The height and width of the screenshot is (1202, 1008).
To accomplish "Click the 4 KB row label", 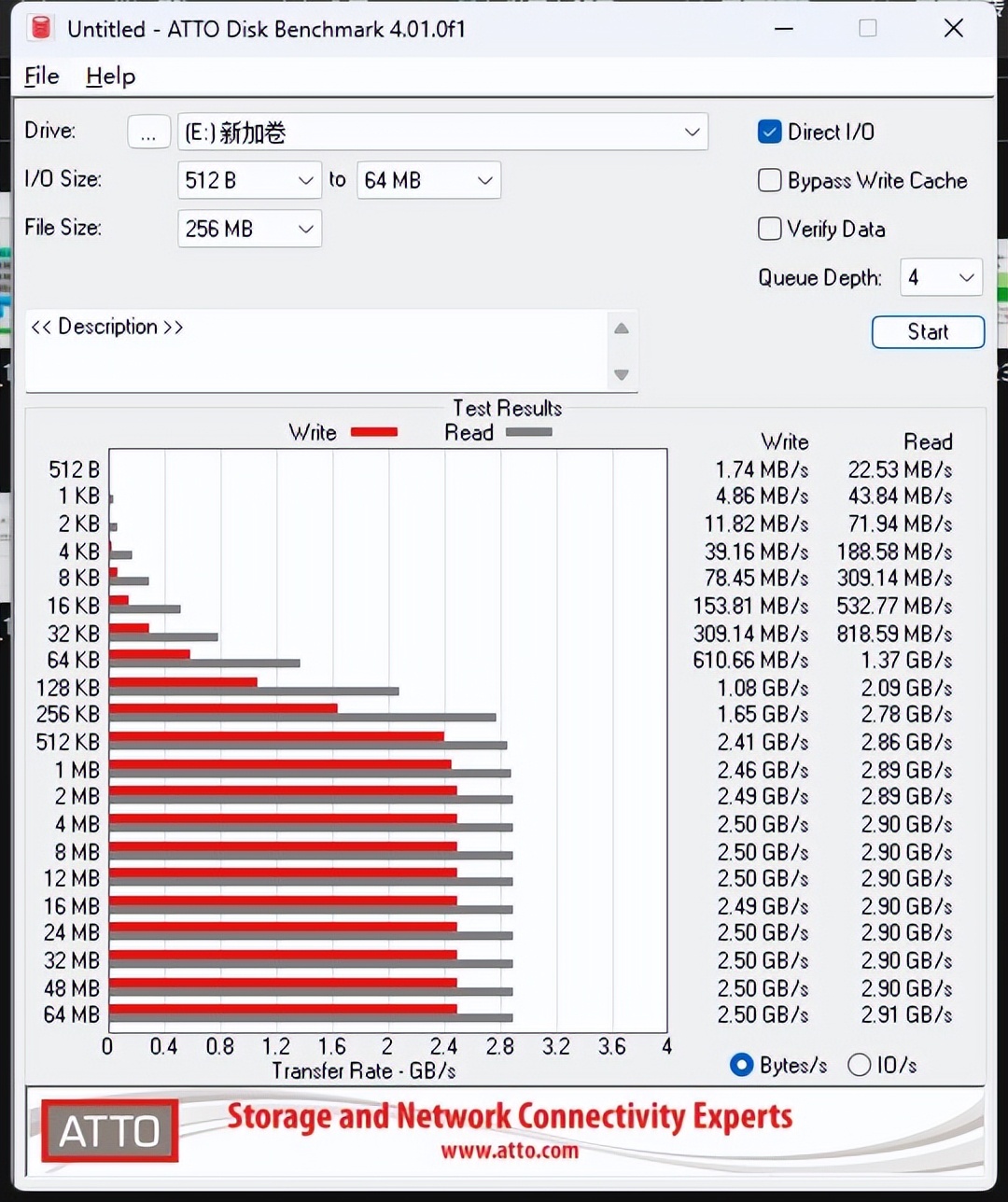I will tap(79, 552).
